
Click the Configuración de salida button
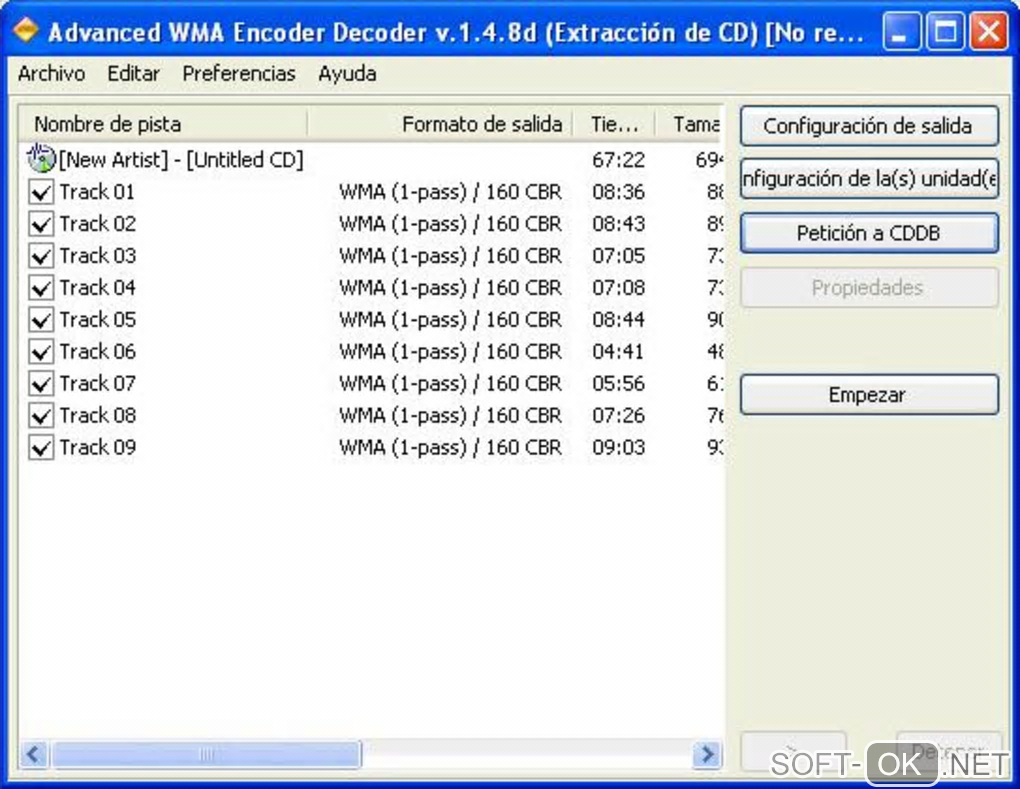[x=869, y=126]
